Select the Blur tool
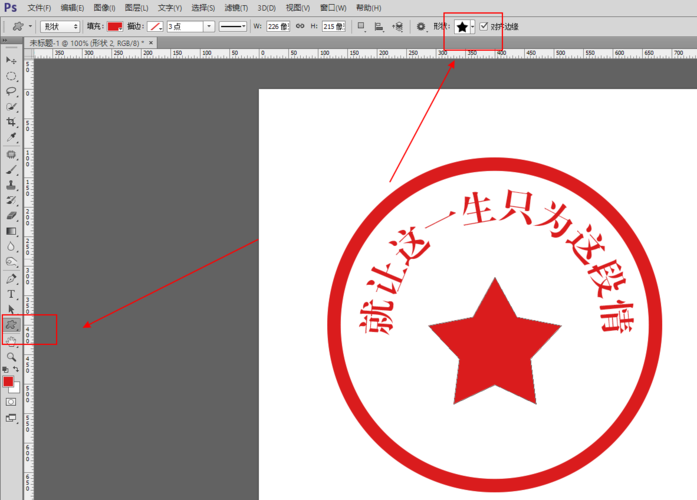The height and width of the screenshot is (500, 697). pyautogui.click(x=11, y=246)
